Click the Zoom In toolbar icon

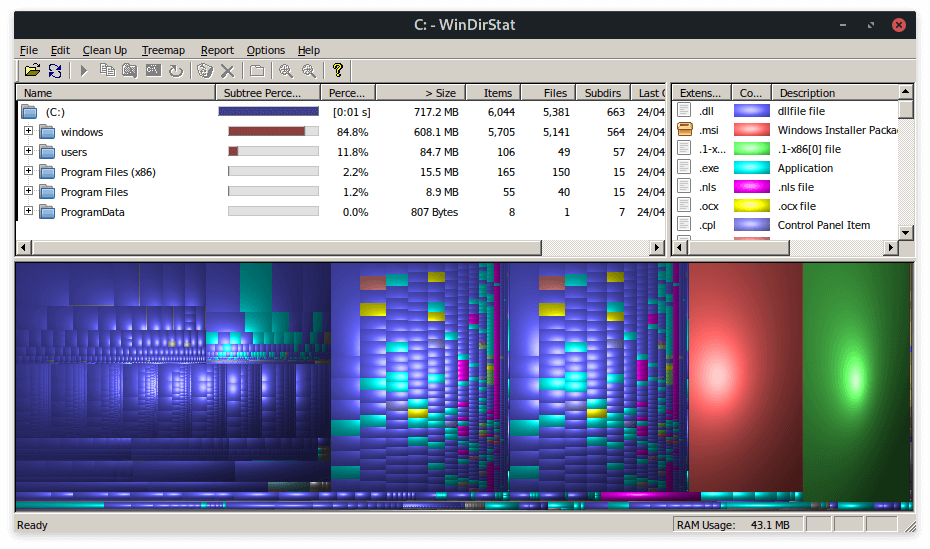point(286,71)
